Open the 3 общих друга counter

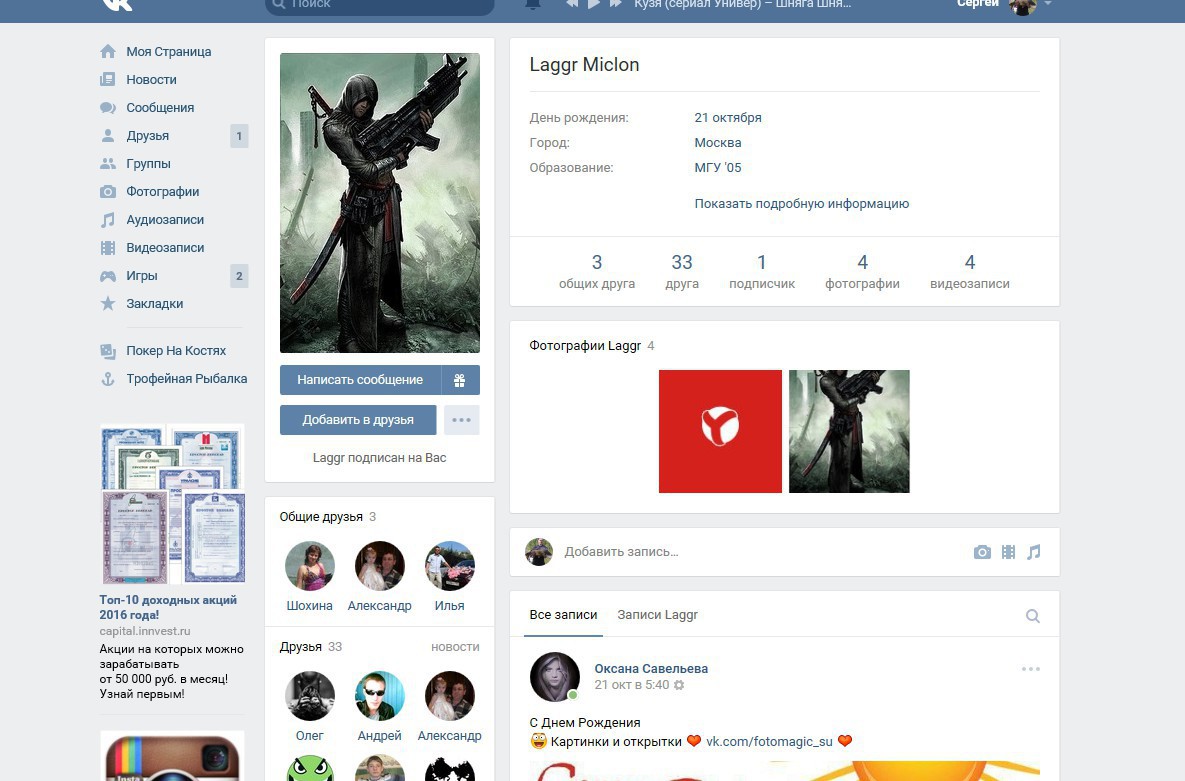596,272
